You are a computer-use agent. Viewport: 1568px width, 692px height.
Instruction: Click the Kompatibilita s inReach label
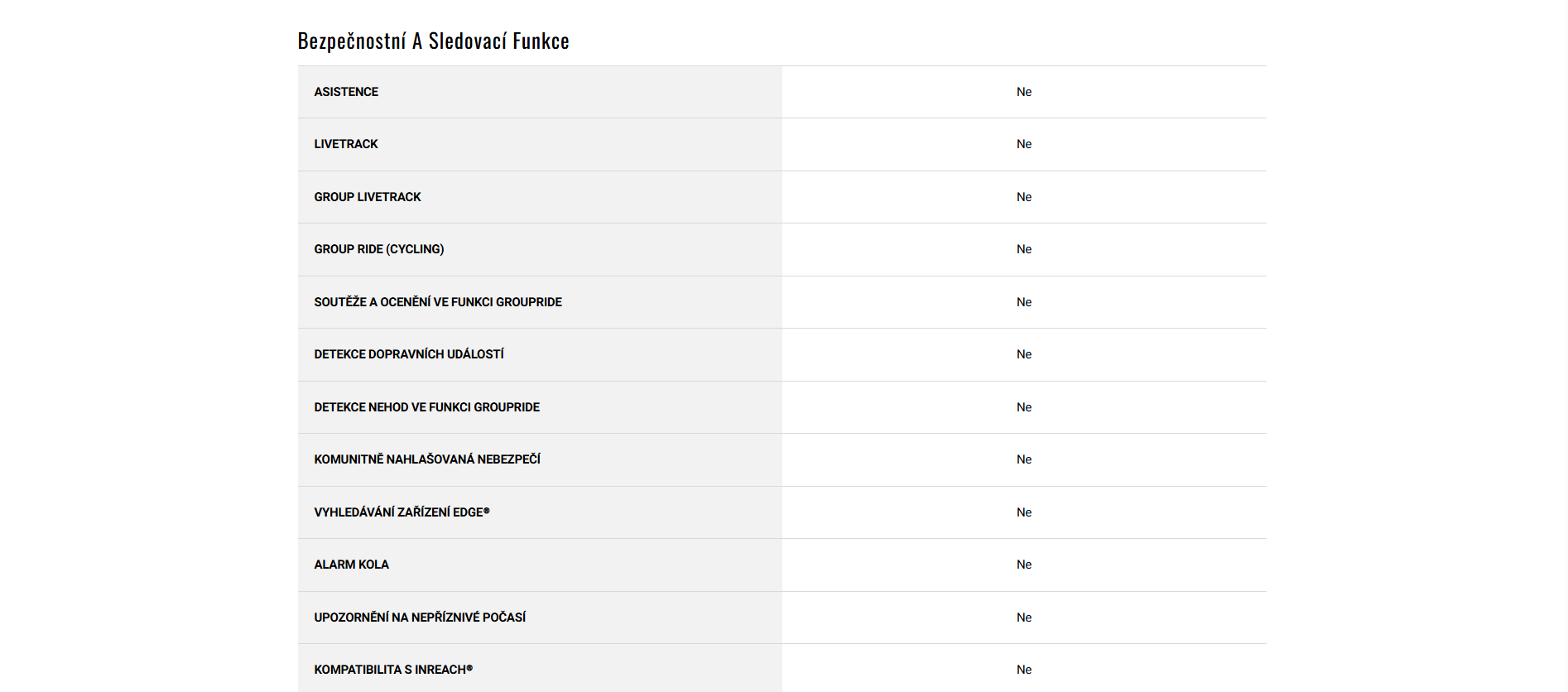click(393, 670)
